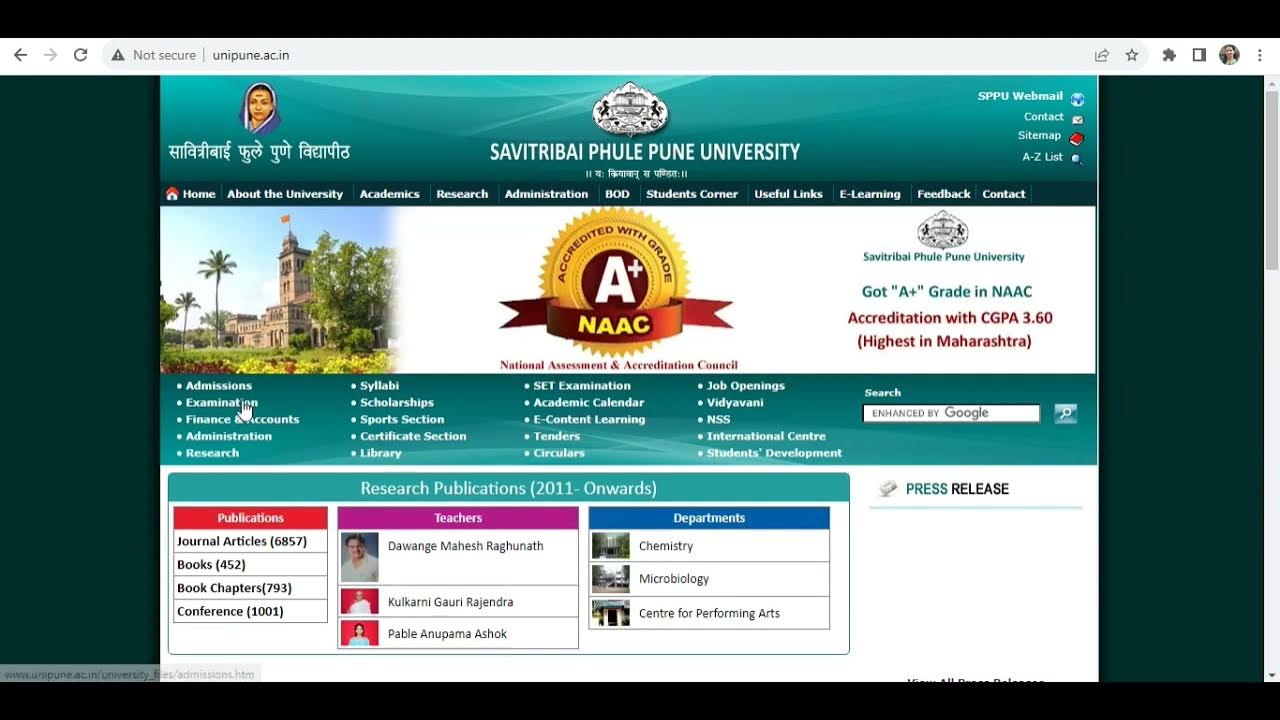
Task: Open International Centre link
Action: coord(766,437)
